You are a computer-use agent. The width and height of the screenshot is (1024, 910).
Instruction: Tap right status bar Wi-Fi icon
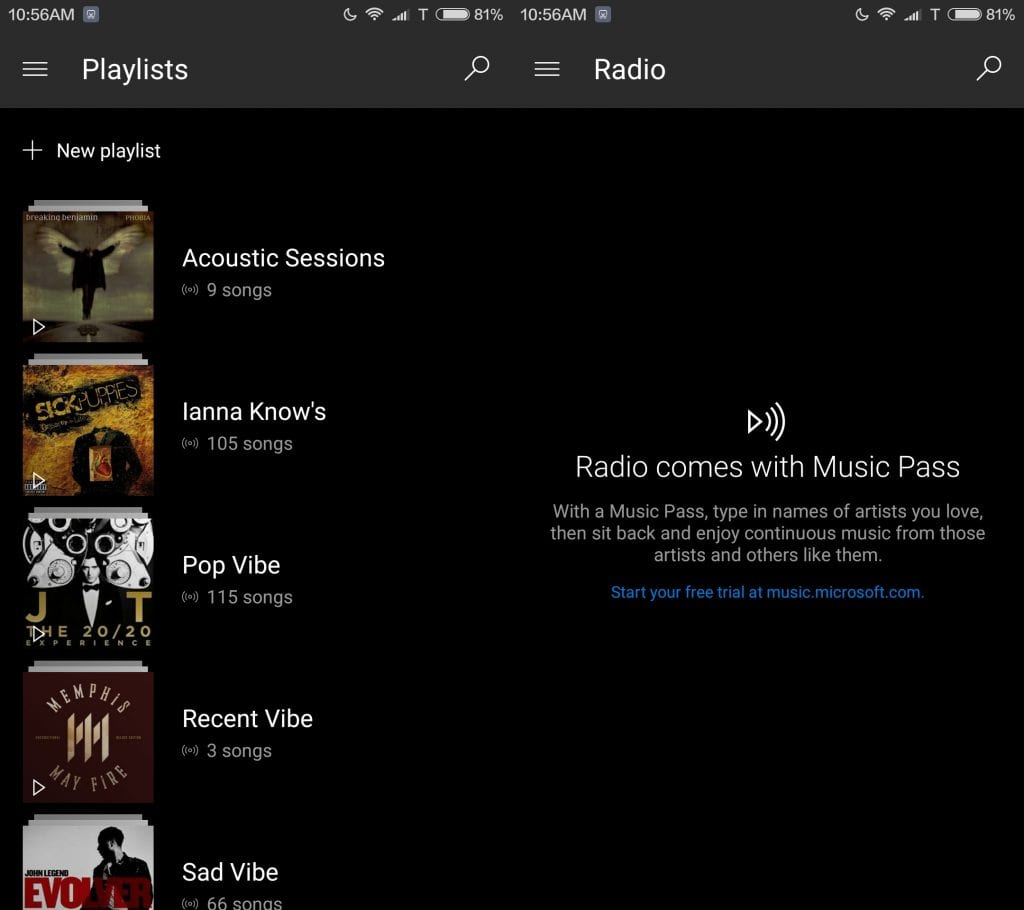point(886,14)
